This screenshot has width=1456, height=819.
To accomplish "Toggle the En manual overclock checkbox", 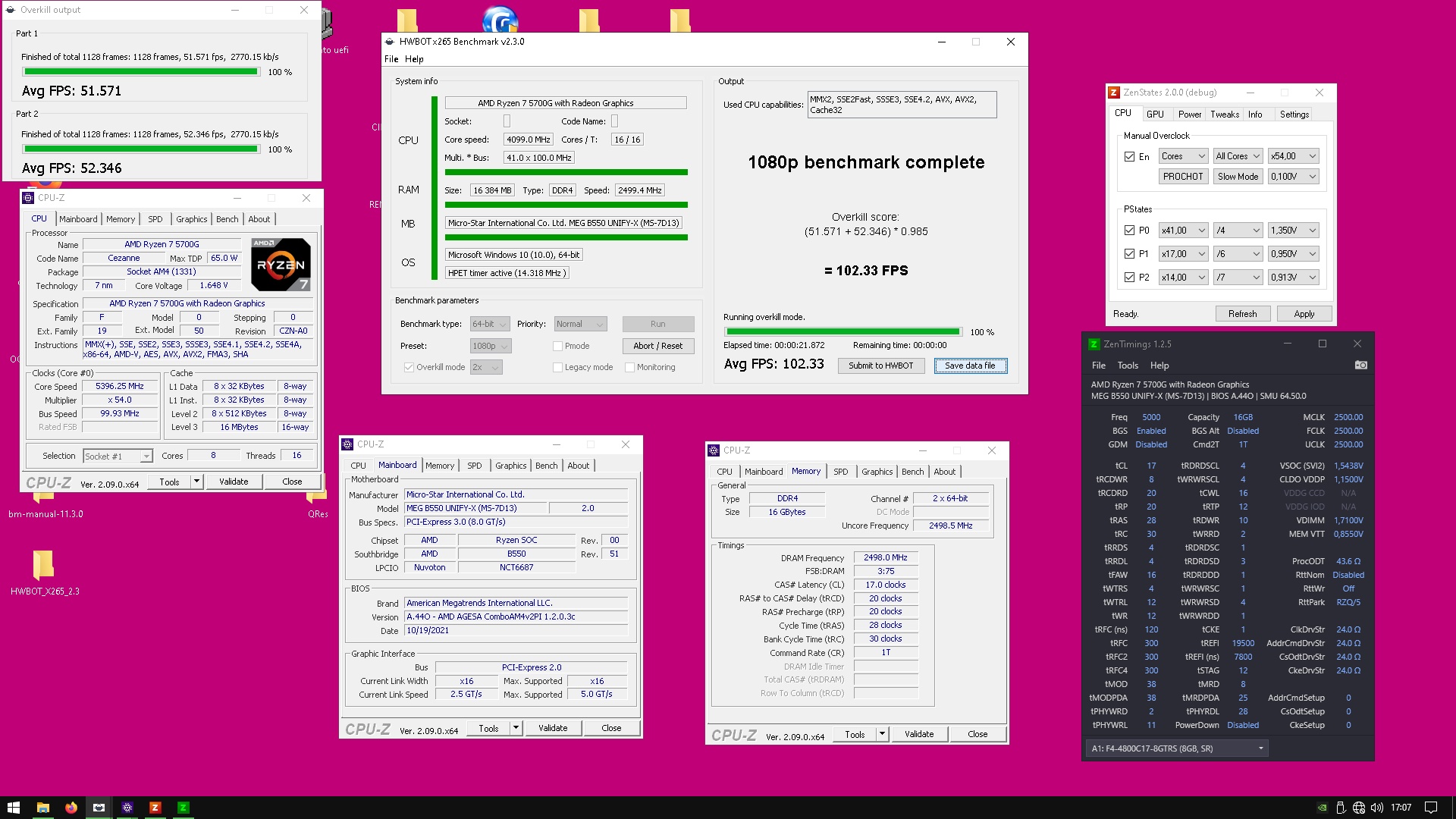I will [x=1129, y=156].
